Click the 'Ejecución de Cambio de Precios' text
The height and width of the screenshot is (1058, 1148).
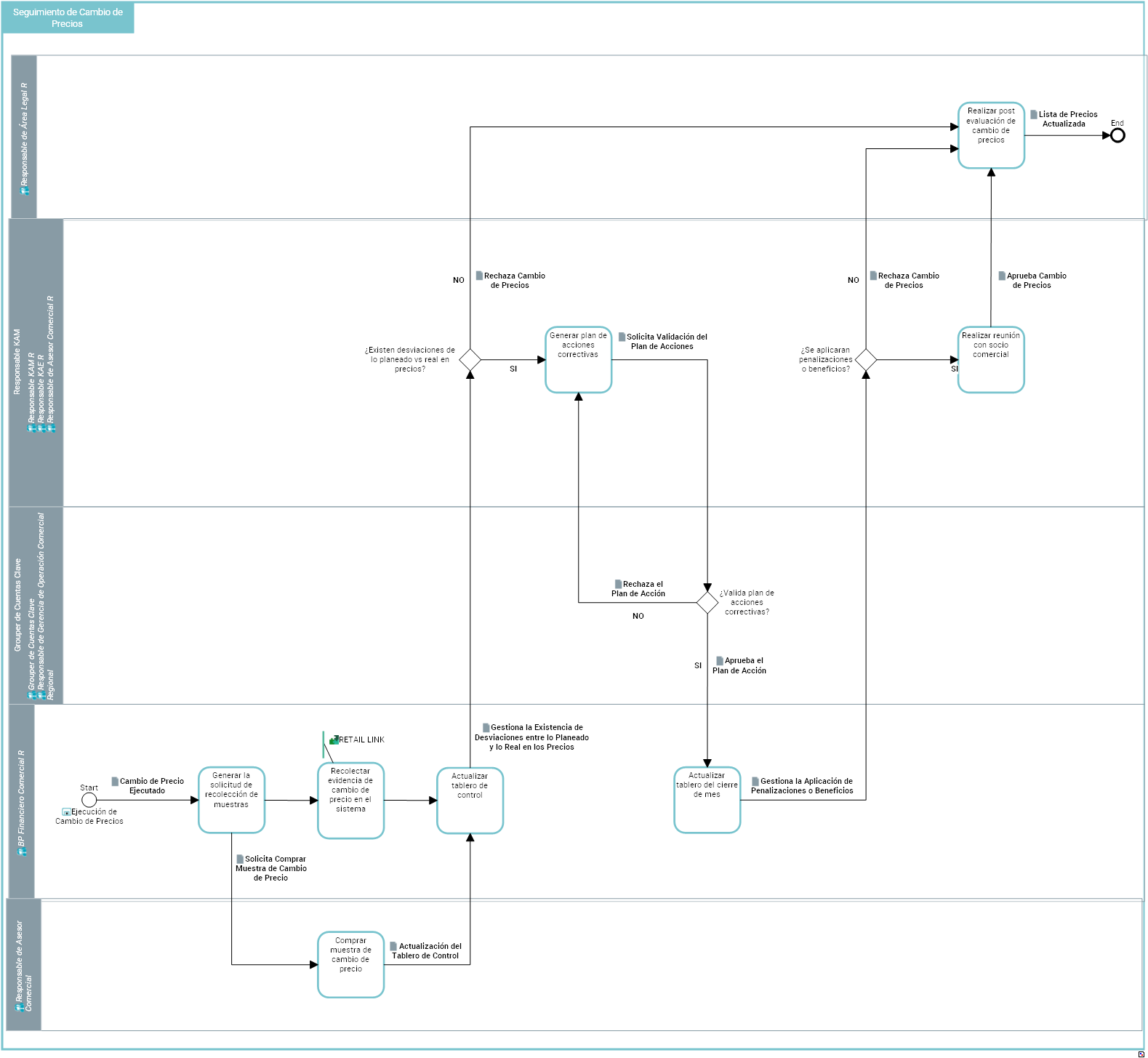click(89, 817)
